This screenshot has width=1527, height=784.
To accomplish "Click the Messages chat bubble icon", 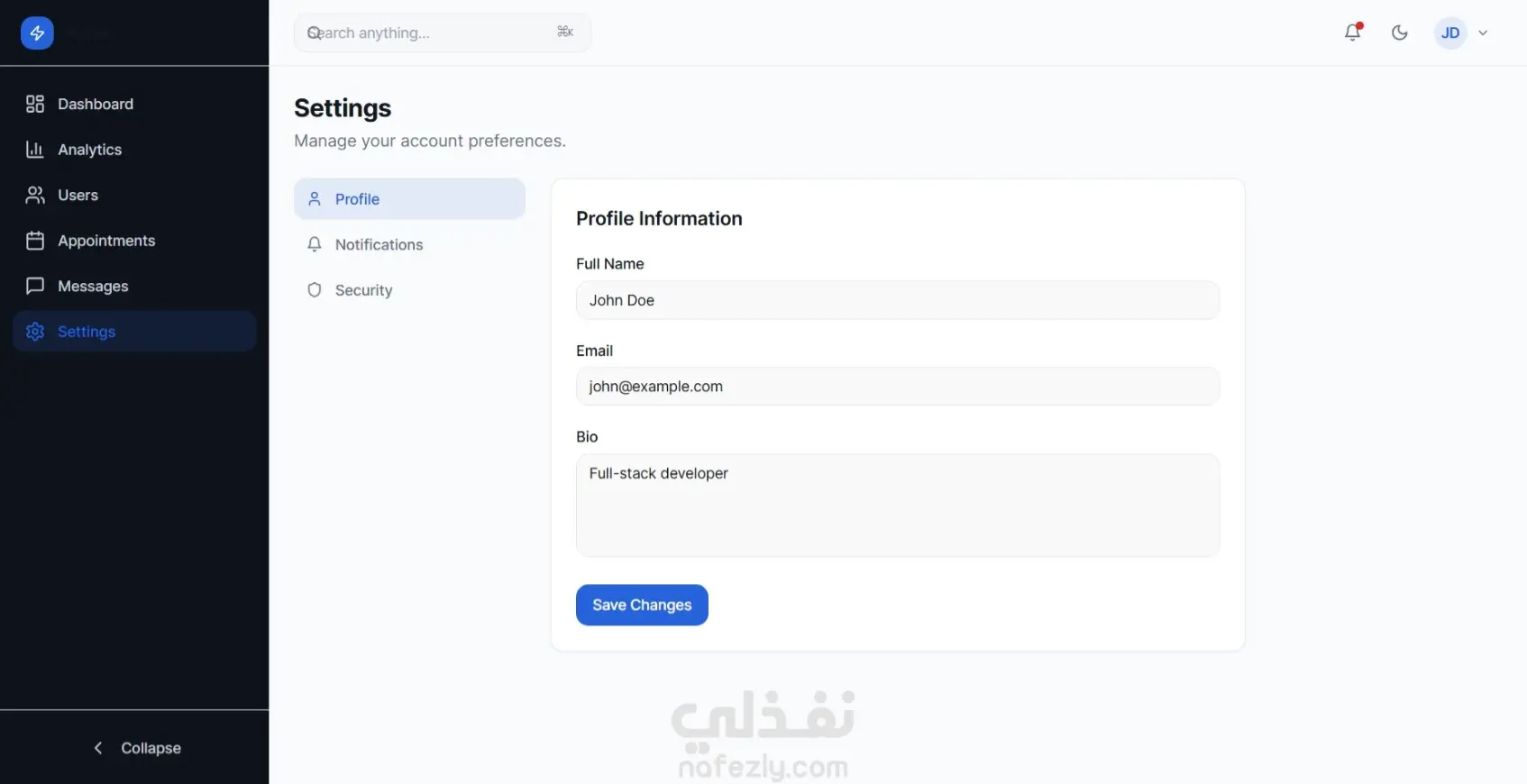I will tap(35, 287).
